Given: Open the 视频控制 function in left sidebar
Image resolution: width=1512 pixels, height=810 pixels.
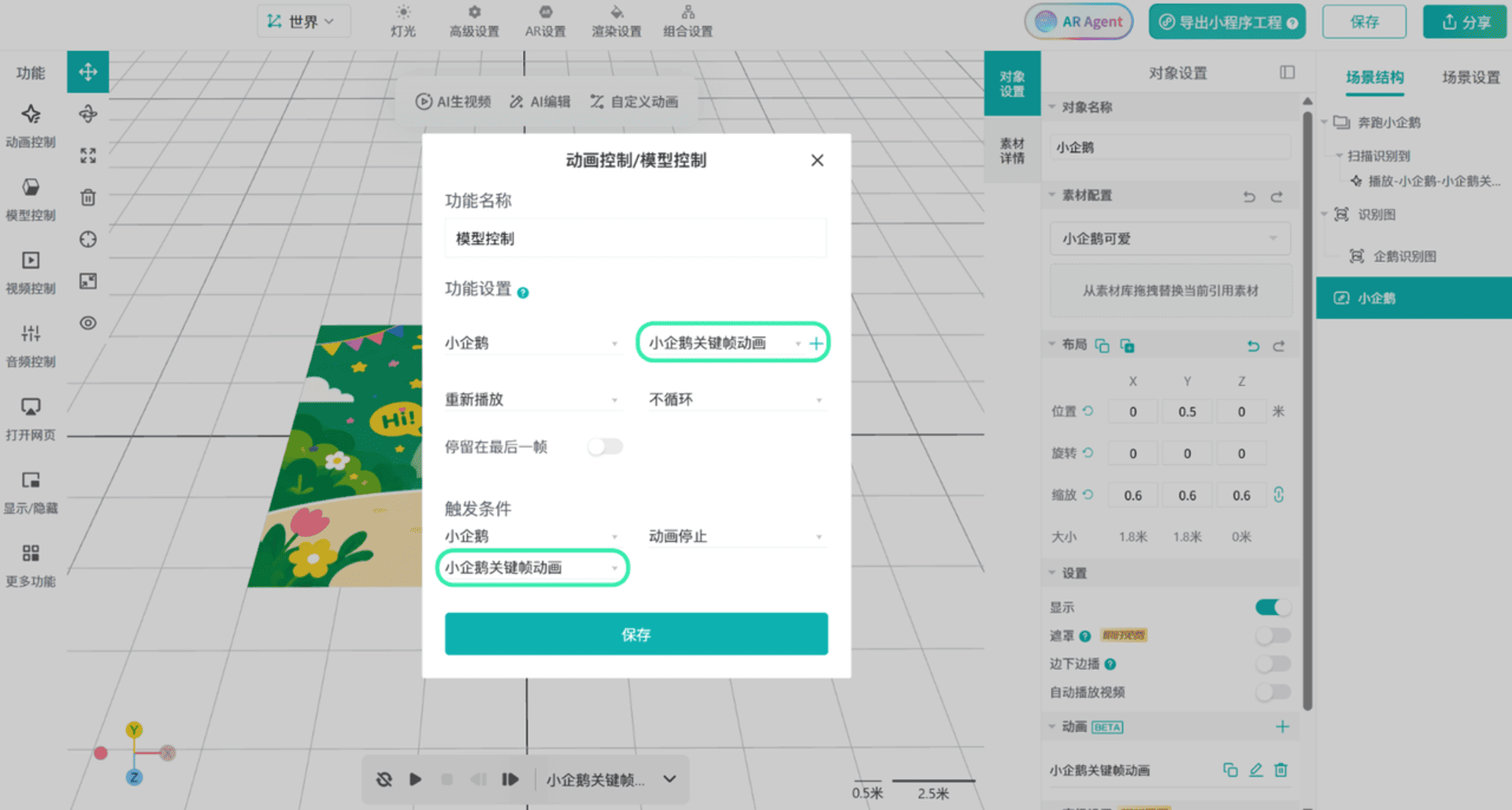Looking at the screenshot, I should point(31,272).
